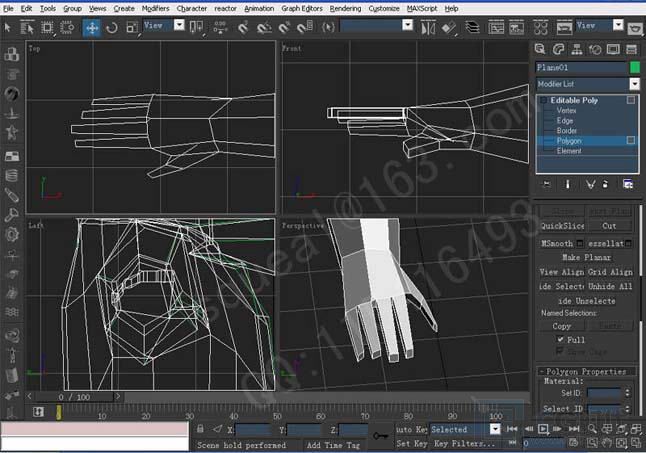Open the Modifiers menu
The width and height of the screenshot is (646, 453).
point(155,8)
